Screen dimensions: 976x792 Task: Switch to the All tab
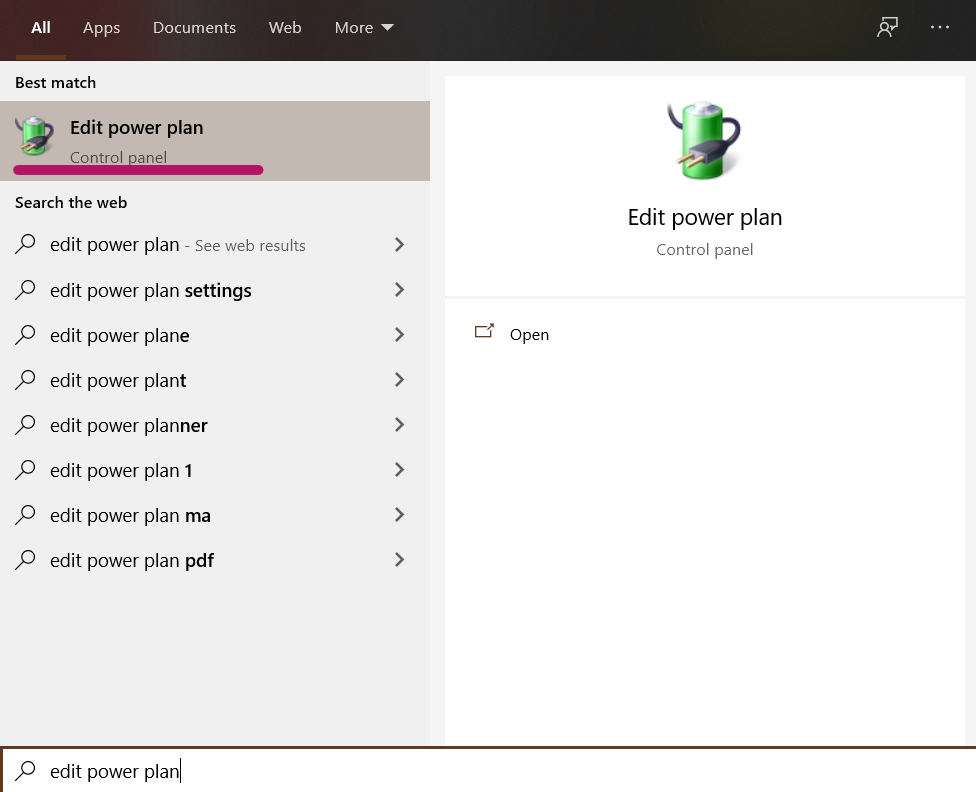coord(41,28)
